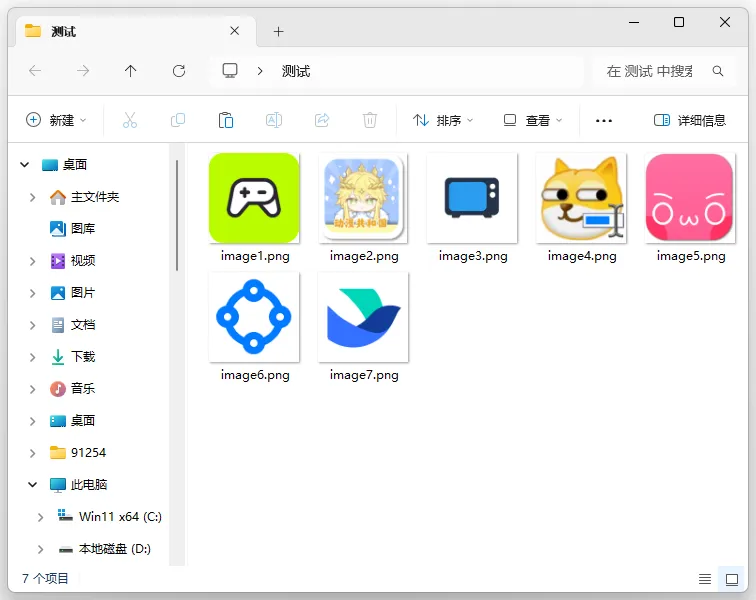Collapse the 此电脑 tree node
Viewport: 756px width, 600px height.
tap(32, 485)
